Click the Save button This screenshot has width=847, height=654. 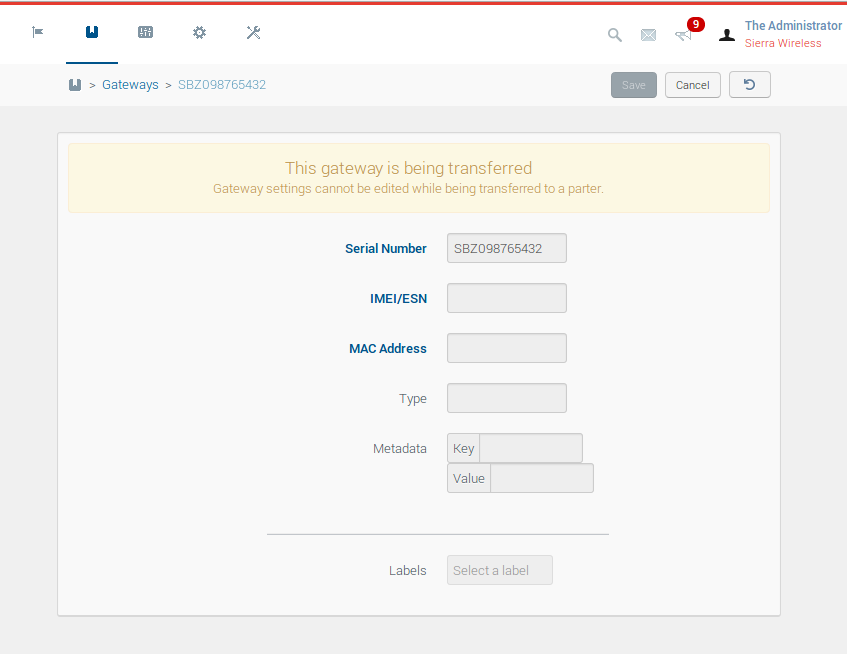pyautogui.click(x=634, y=85)
